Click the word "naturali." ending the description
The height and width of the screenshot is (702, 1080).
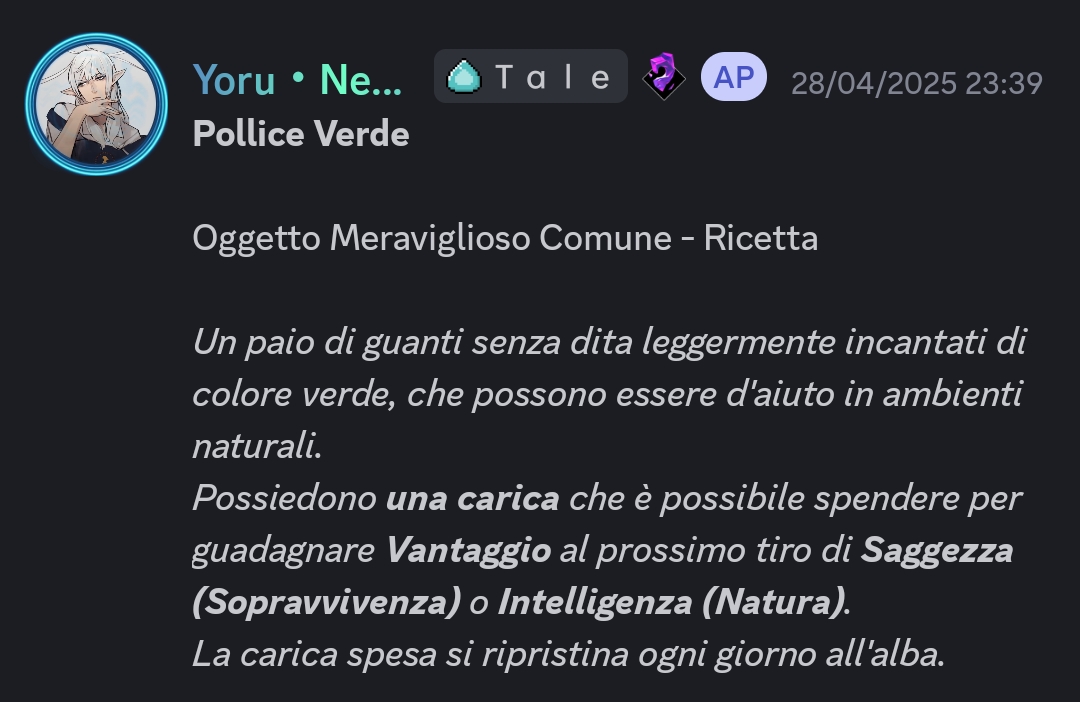[257, 446]
